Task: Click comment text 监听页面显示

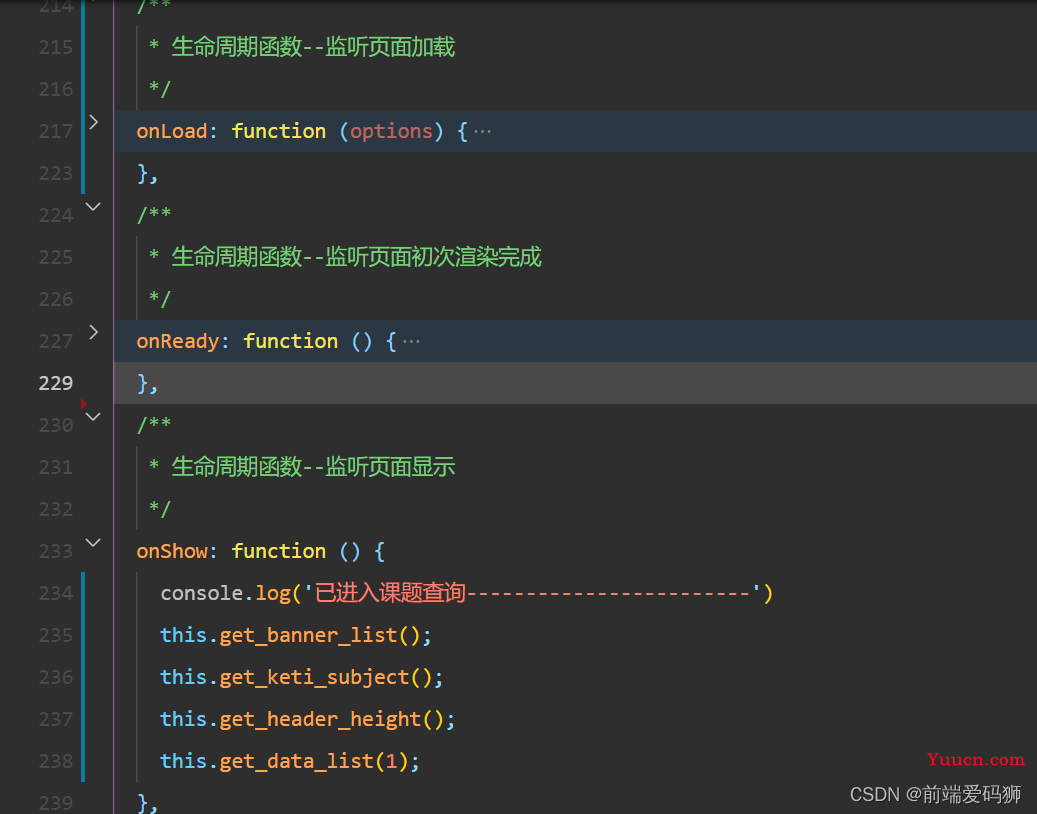Action: [x=390, y=467]
